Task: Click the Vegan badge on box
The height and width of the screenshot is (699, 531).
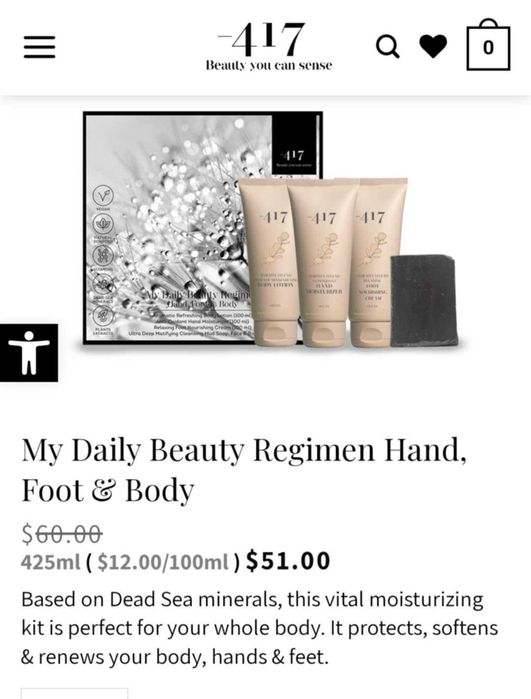Action: (x=103, y=196)
